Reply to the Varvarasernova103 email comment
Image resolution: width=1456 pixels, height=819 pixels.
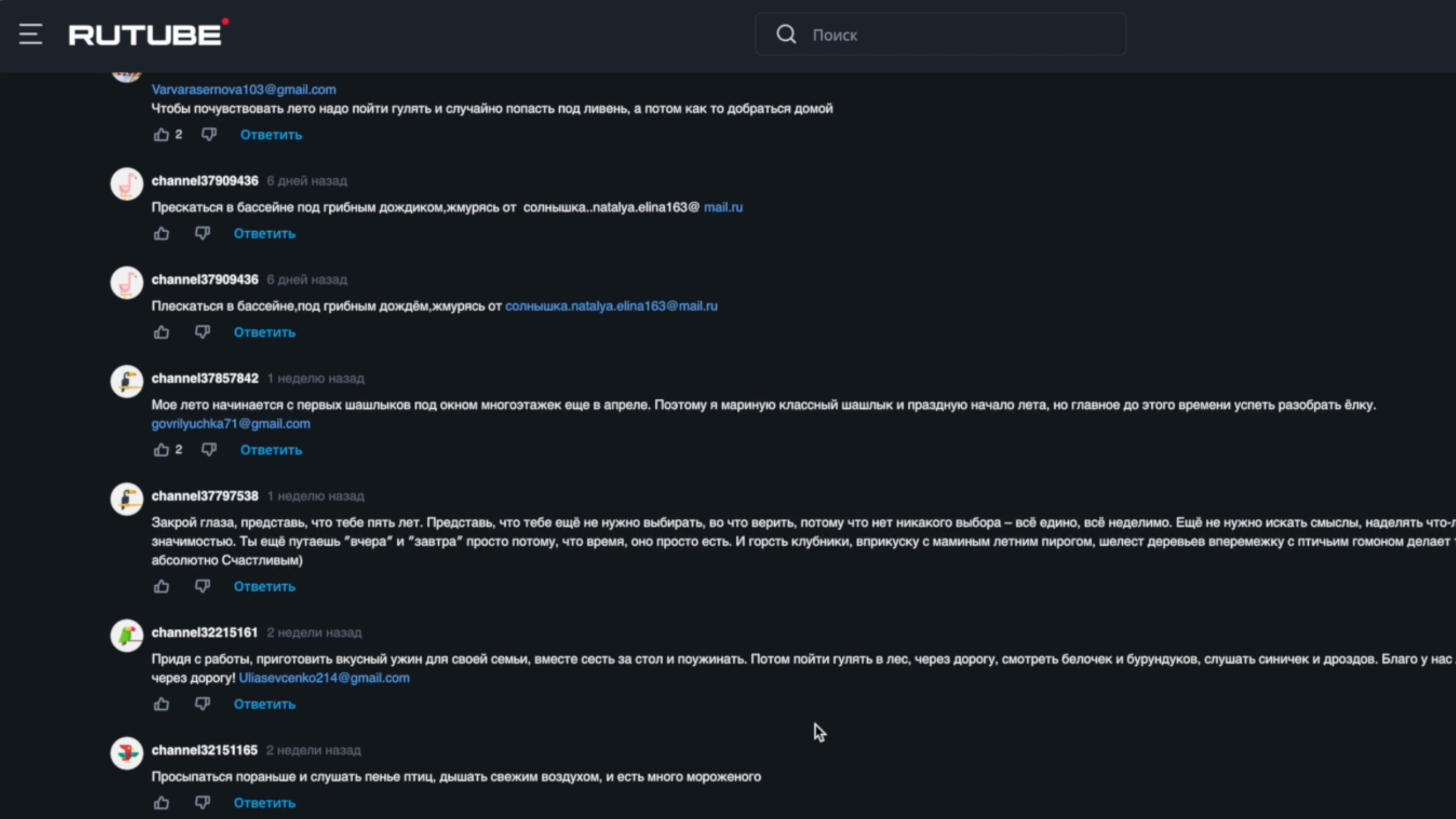[x=271, y=135]
